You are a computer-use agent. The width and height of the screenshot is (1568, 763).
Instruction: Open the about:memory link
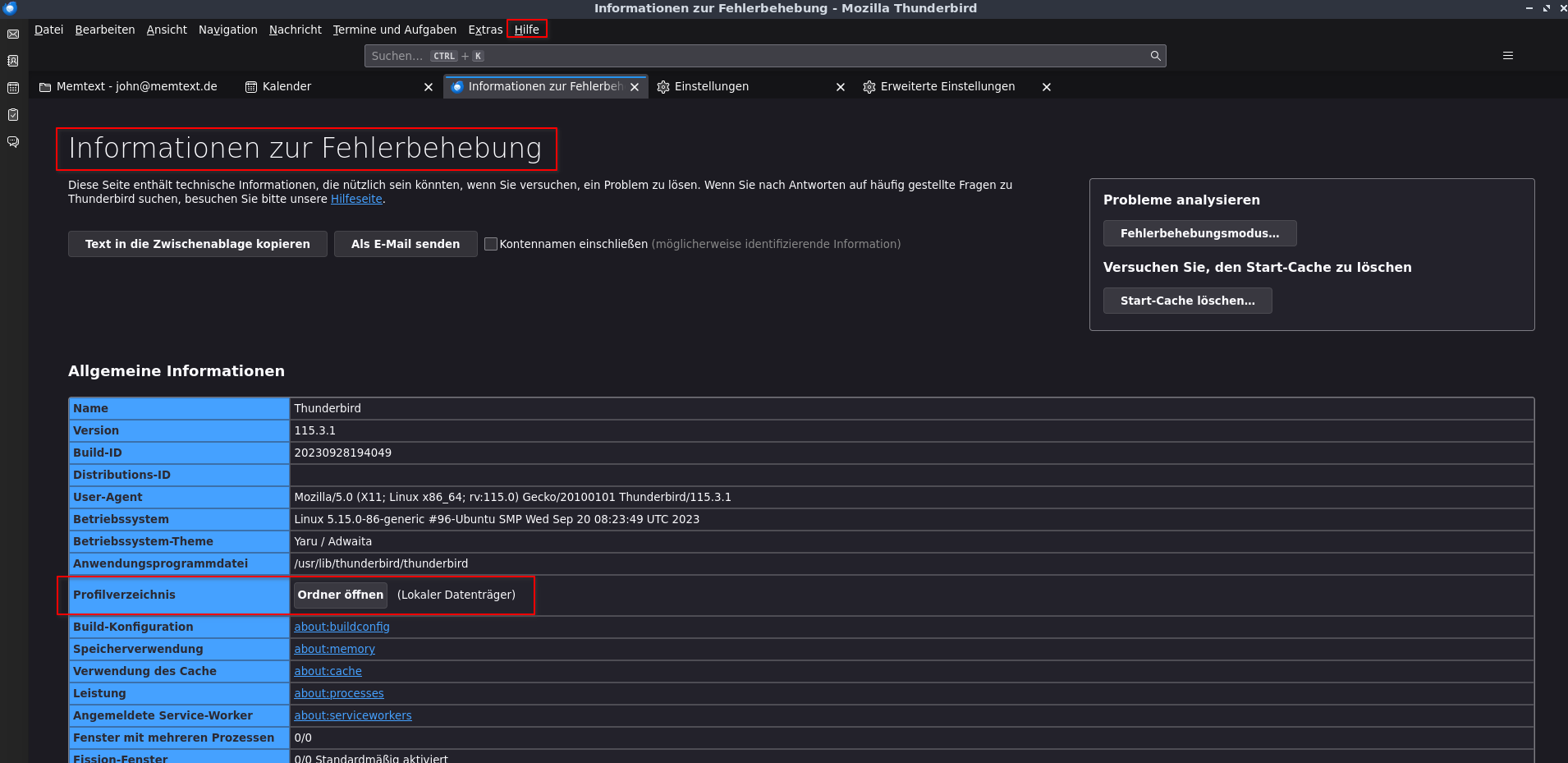334,649
